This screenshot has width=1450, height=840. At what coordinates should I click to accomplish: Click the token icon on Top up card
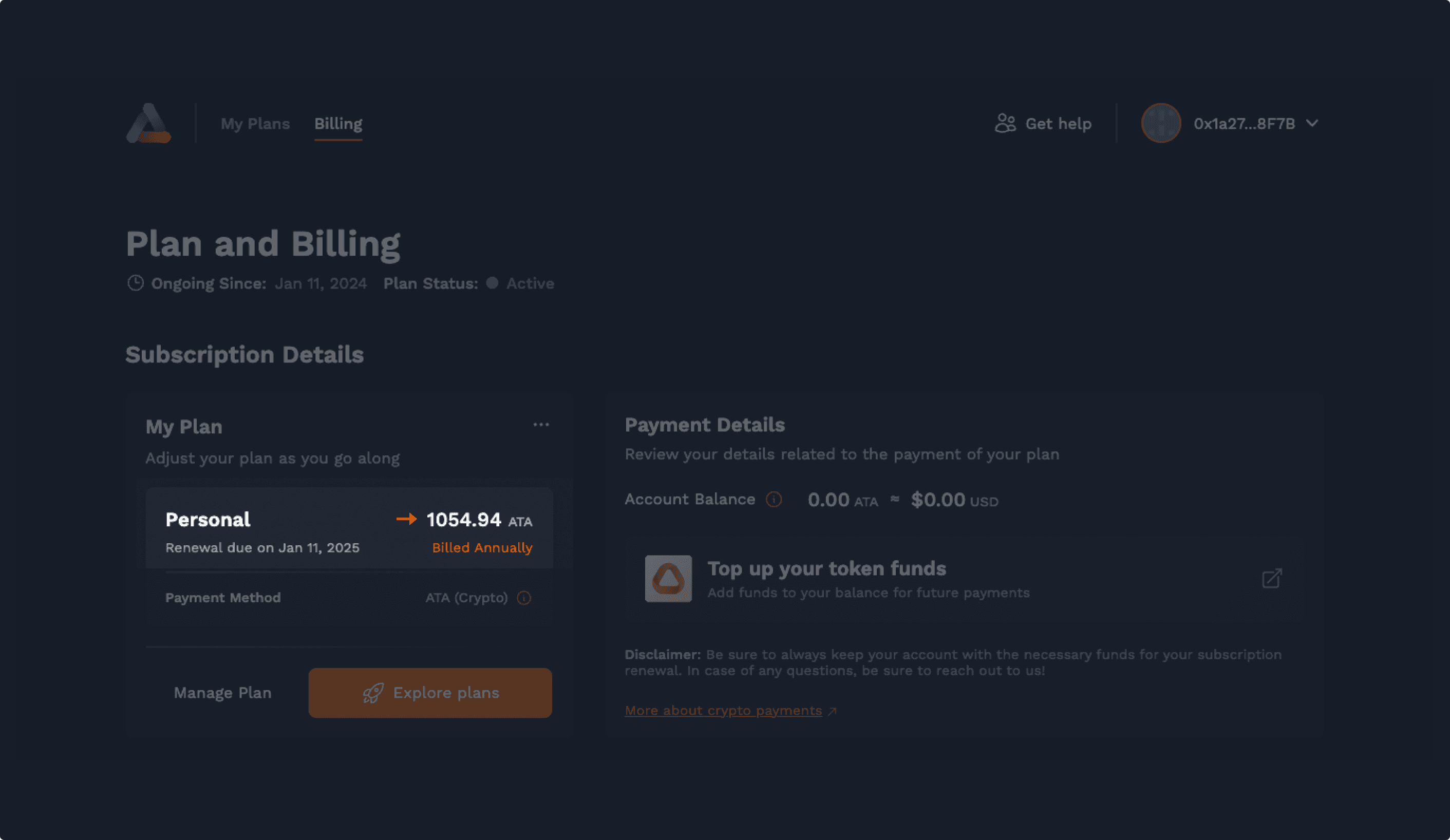pos(668,579)
